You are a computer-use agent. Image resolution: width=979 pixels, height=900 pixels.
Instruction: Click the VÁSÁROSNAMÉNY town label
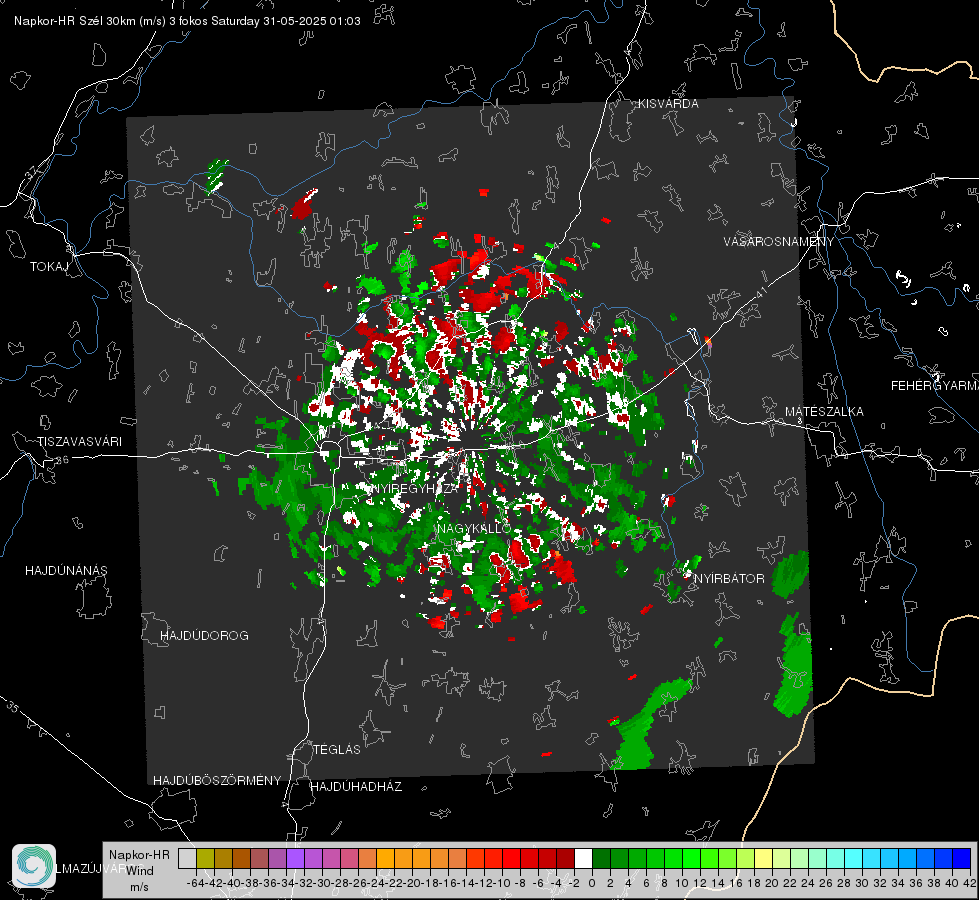point(779,242)
